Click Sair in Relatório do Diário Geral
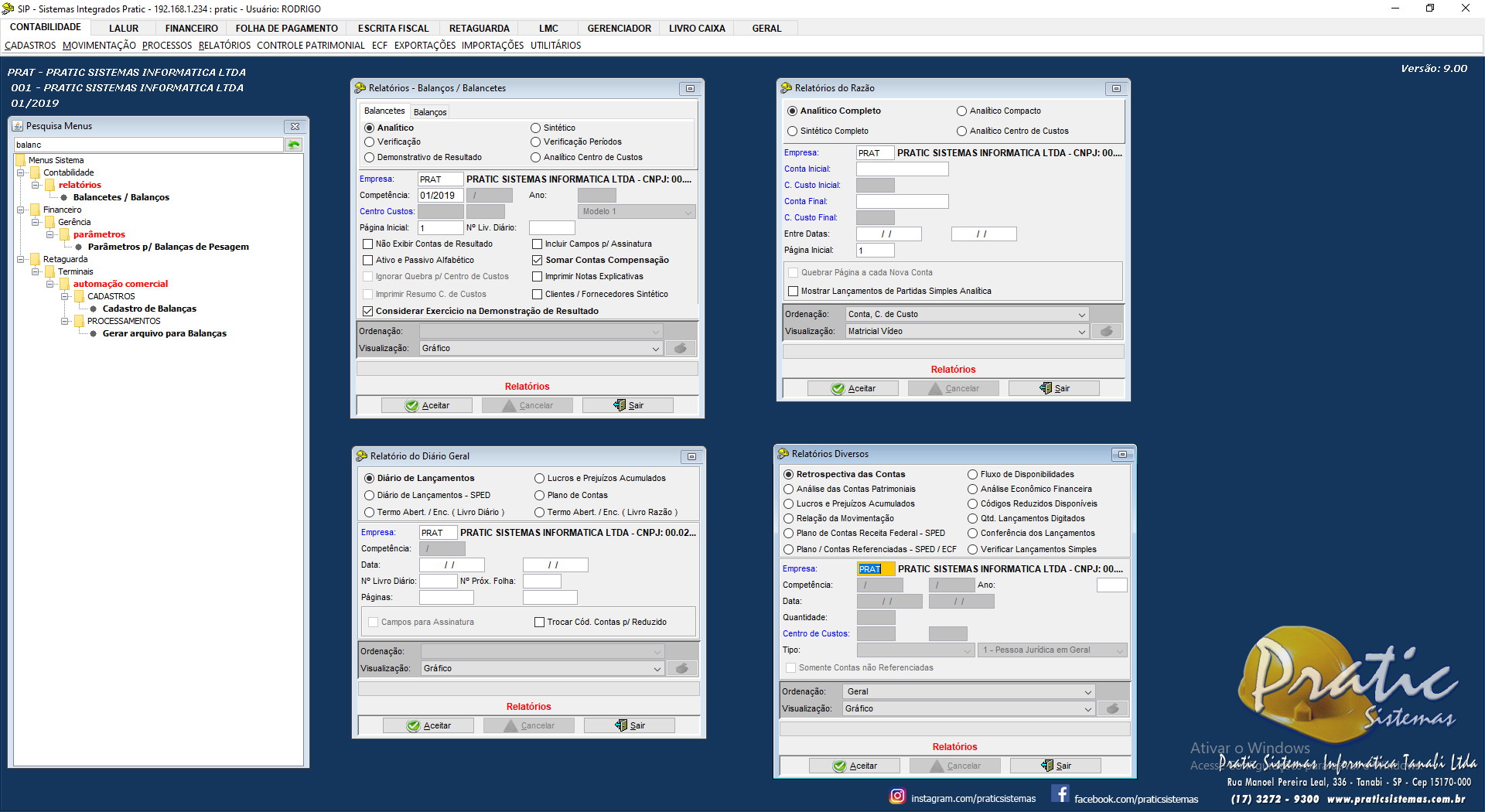 (x=630, y=725)
